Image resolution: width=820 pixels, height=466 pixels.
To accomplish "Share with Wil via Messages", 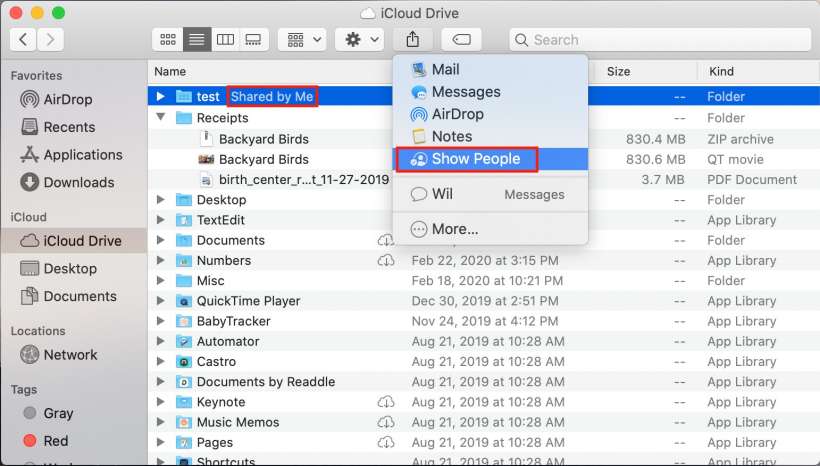I will click(490, 195).
